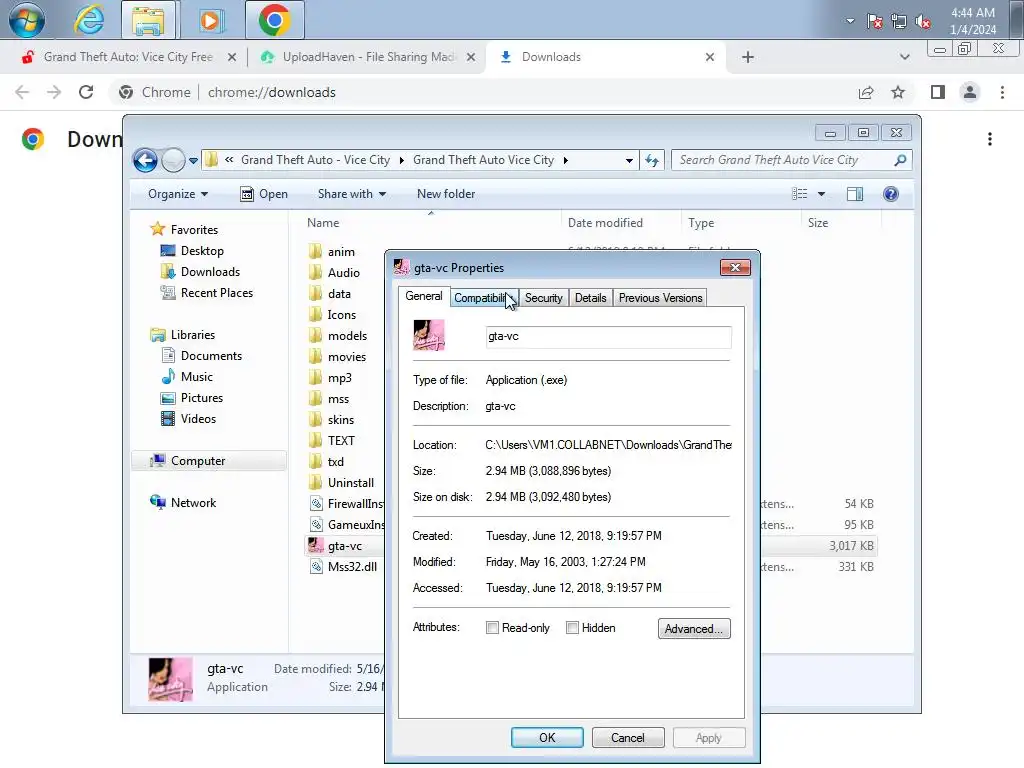The height and width of the screenshot is (768, 1024).
Task: Click Open in Explorer toolbar
Action: (x=264, y=194)
